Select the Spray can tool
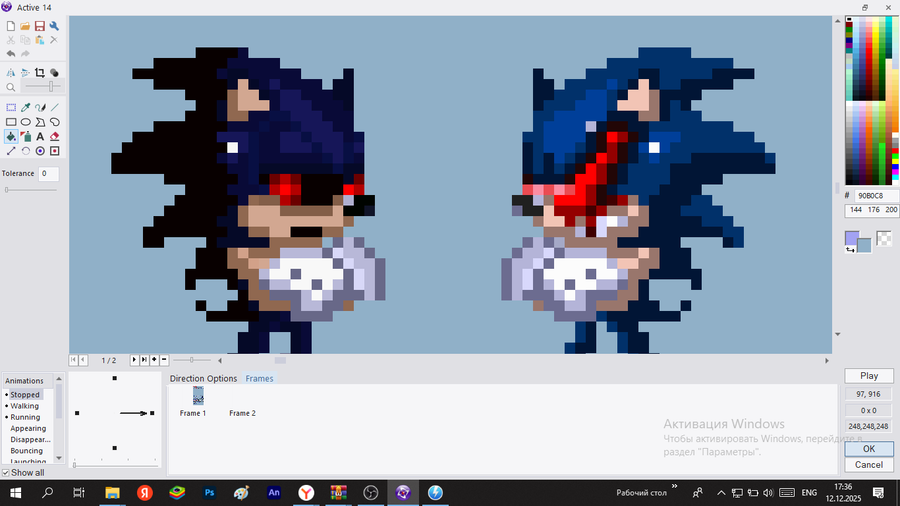This screenshot has width=900, height=506. (25, 137)
